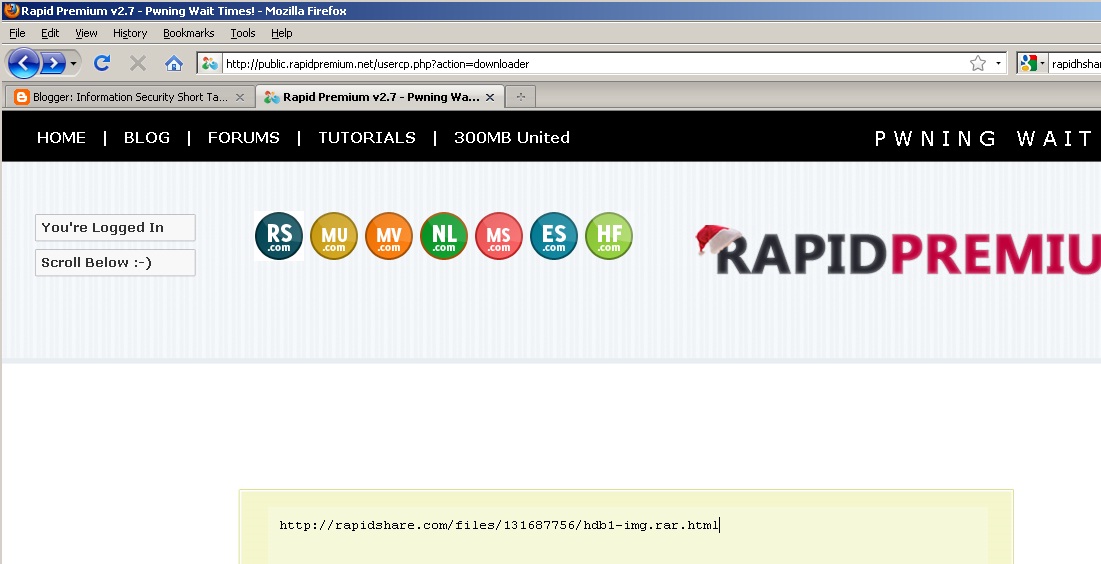Focus the search box containing rapidshare text
The height and width of the screenshot is (564, 1101).
click(x=1075, y=64)
